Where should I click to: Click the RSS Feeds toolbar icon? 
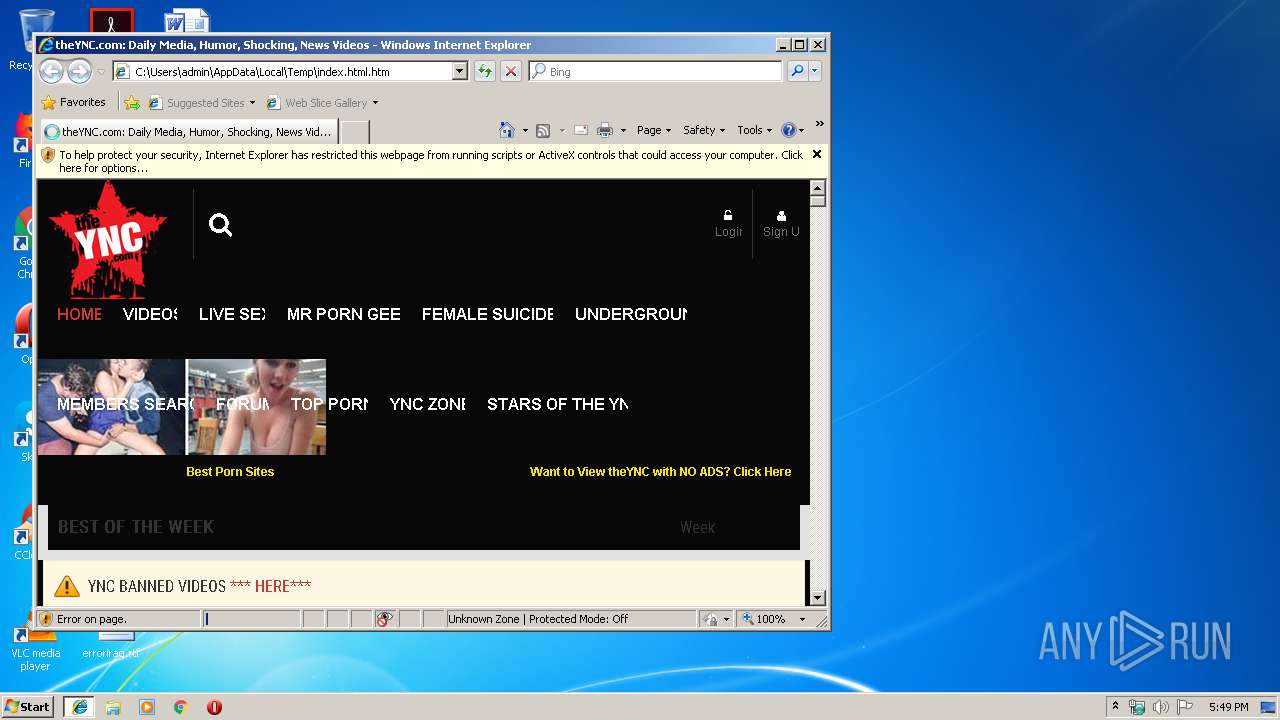click(x=543, y=130)
